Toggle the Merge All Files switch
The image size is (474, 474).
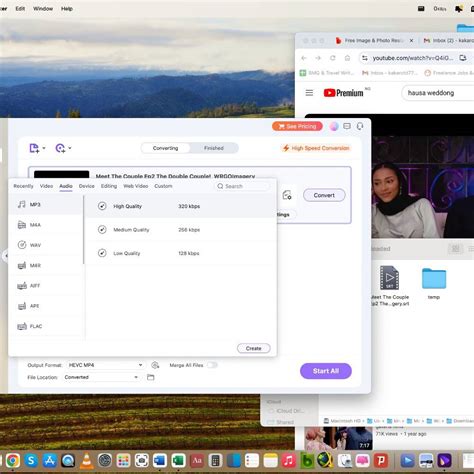[212, 365]
